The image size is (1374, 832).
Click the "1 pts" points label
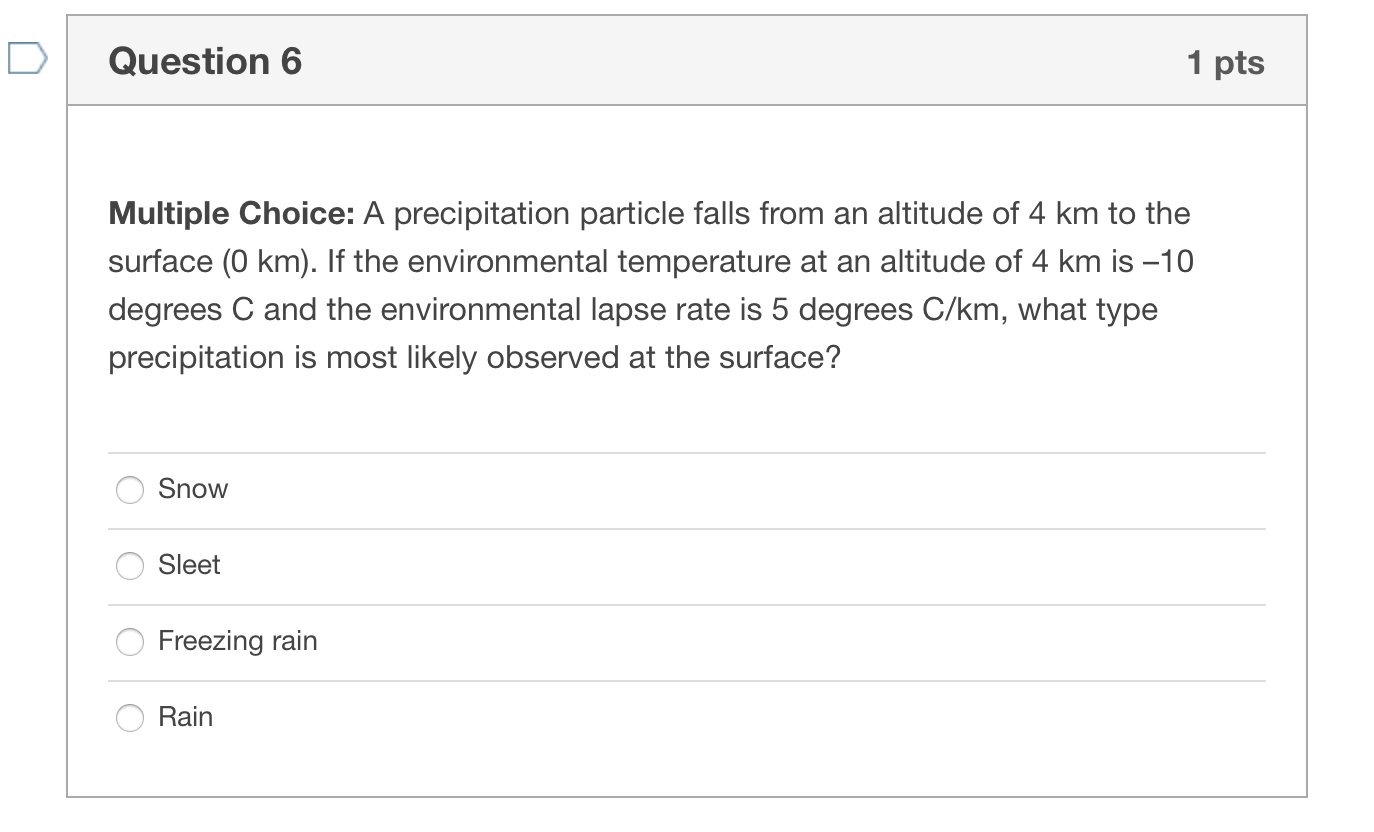click(x=1225, y=63)
